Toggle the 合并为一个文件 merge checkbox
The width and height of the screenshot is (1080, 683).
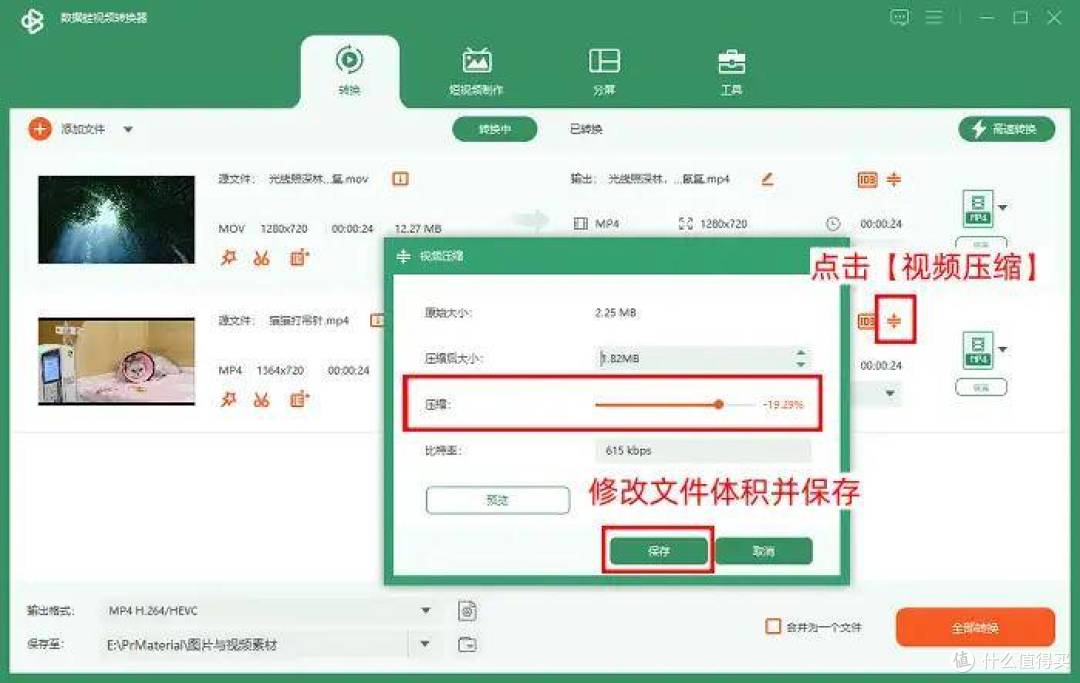773,627
